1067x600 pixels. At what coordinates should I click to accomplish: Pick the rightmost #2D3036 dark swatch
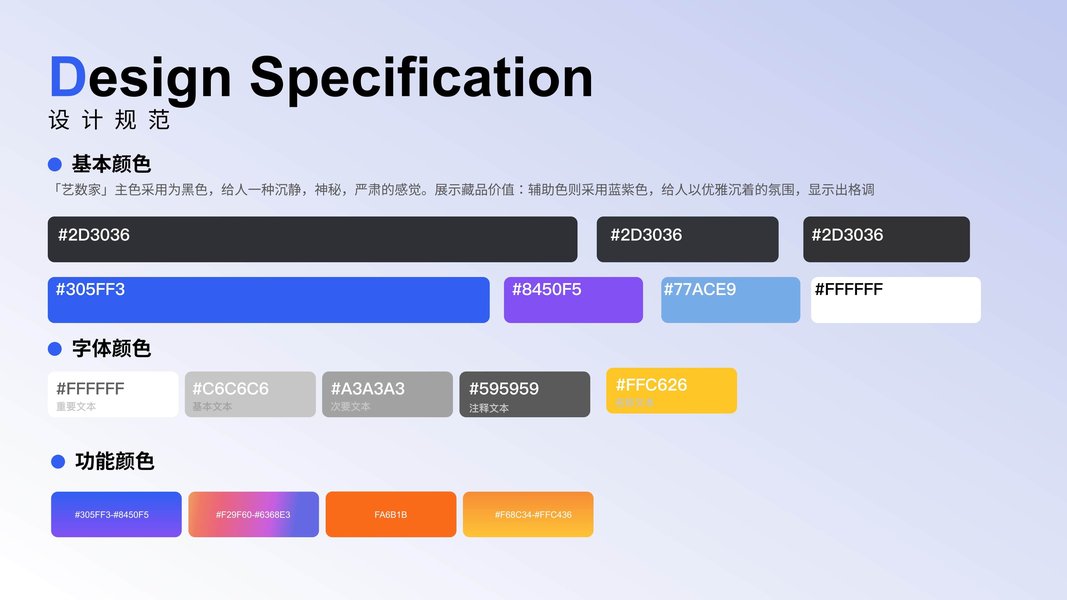pyautogui.click(x=886, y=239)
